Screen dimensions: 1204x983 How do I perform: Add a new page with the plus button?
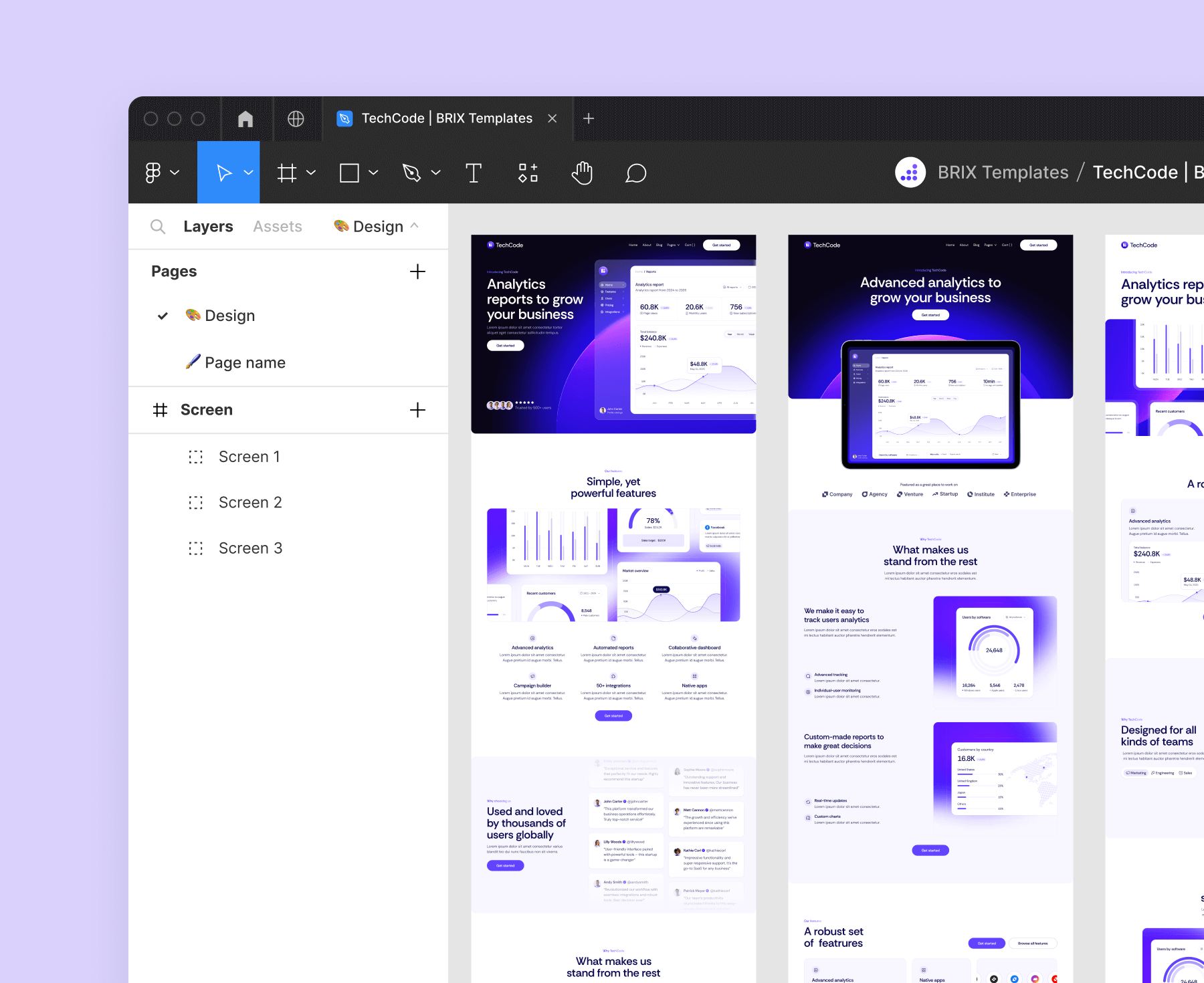coord(417,271)
